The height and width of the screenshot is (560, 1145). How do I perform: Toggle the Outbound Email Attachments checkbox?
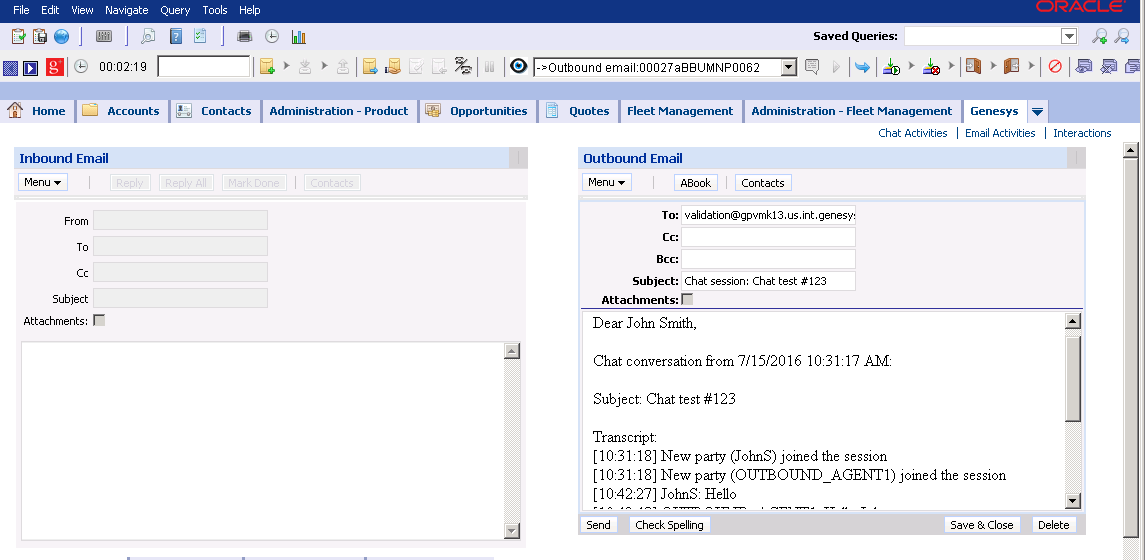click(x=687, y=300)
